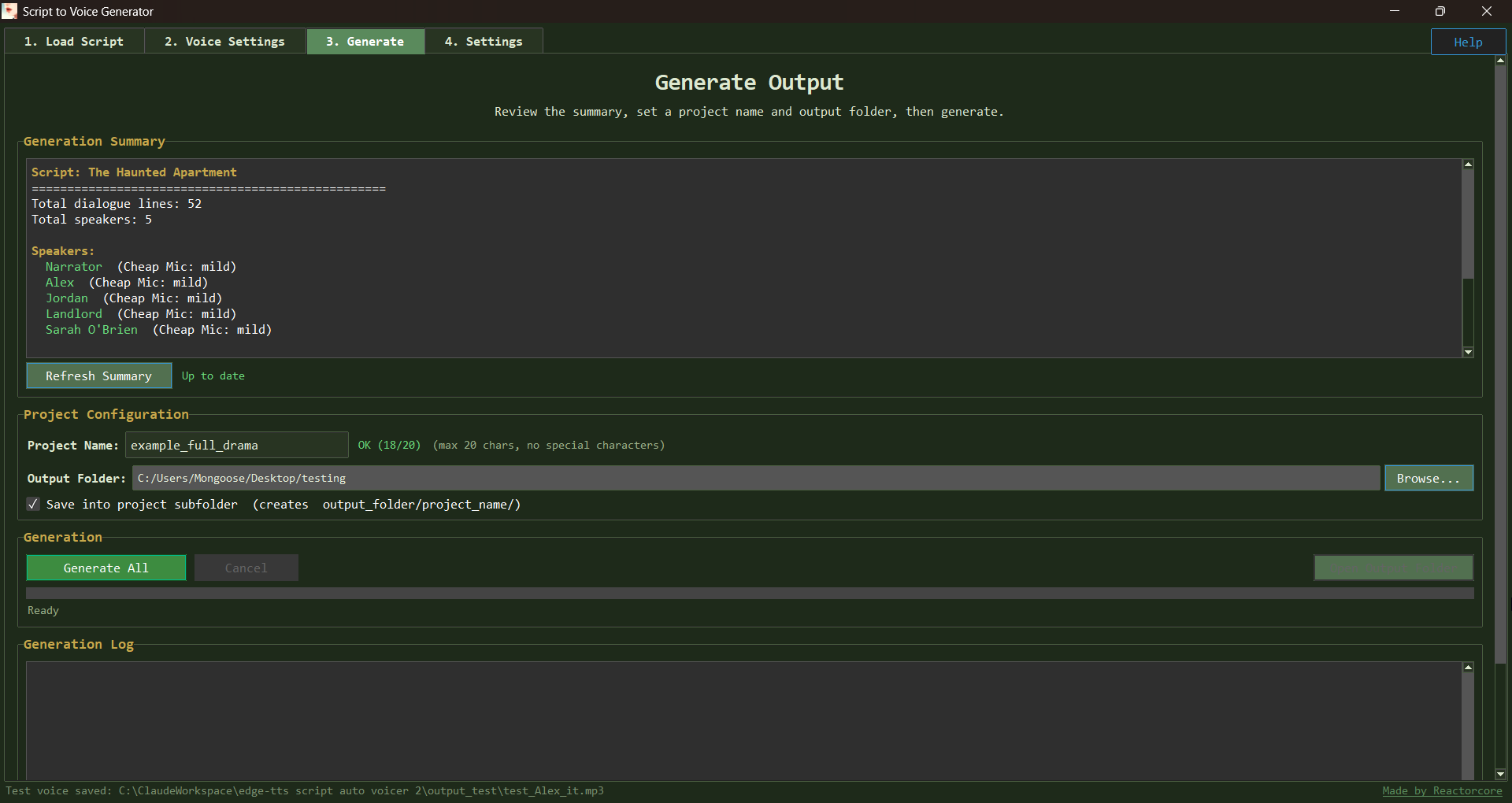Go to the 4. Settings tab

point(484,42)
